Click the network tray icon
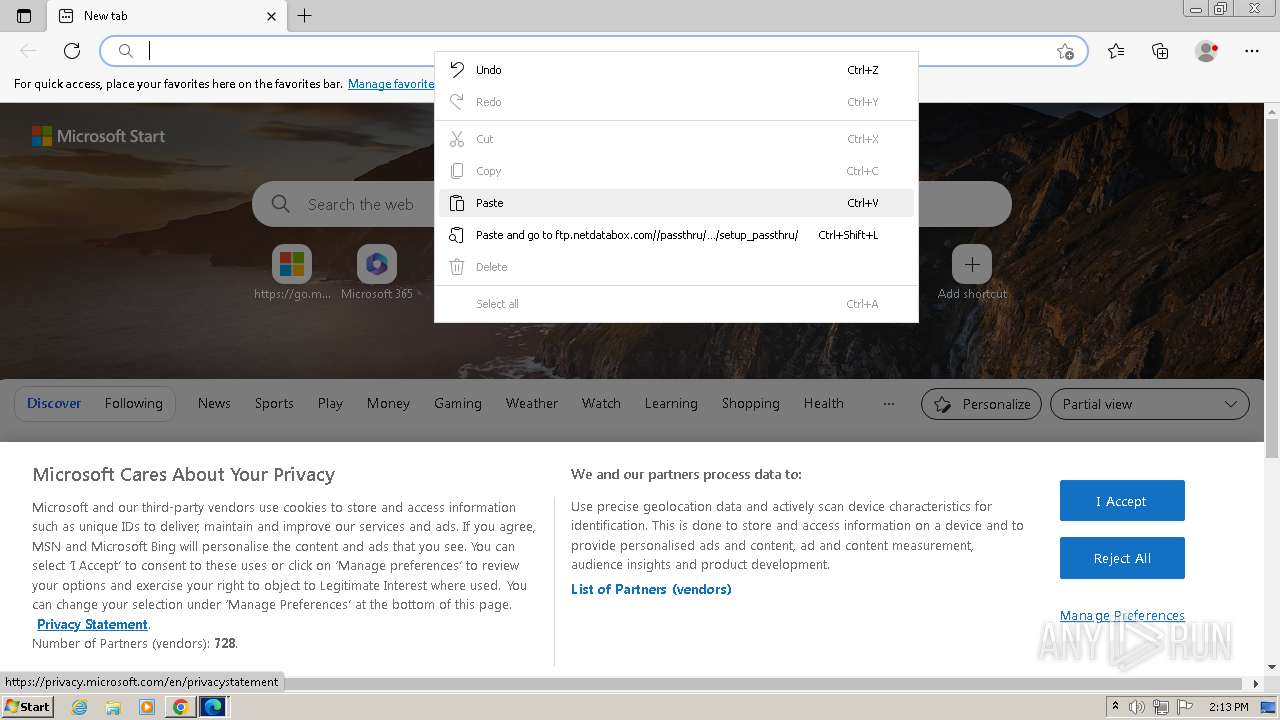 (x=1161, y=707)
